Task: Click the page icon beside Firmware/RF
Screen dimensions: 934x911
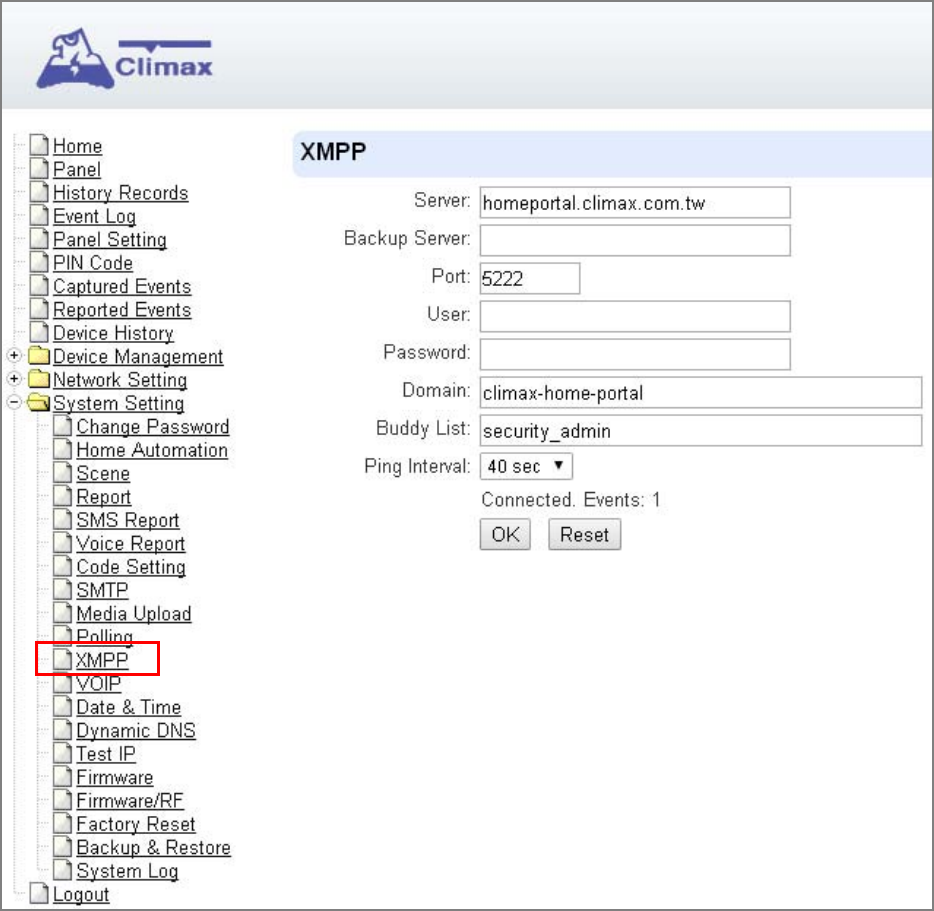Action: click(x=63, y=800)
